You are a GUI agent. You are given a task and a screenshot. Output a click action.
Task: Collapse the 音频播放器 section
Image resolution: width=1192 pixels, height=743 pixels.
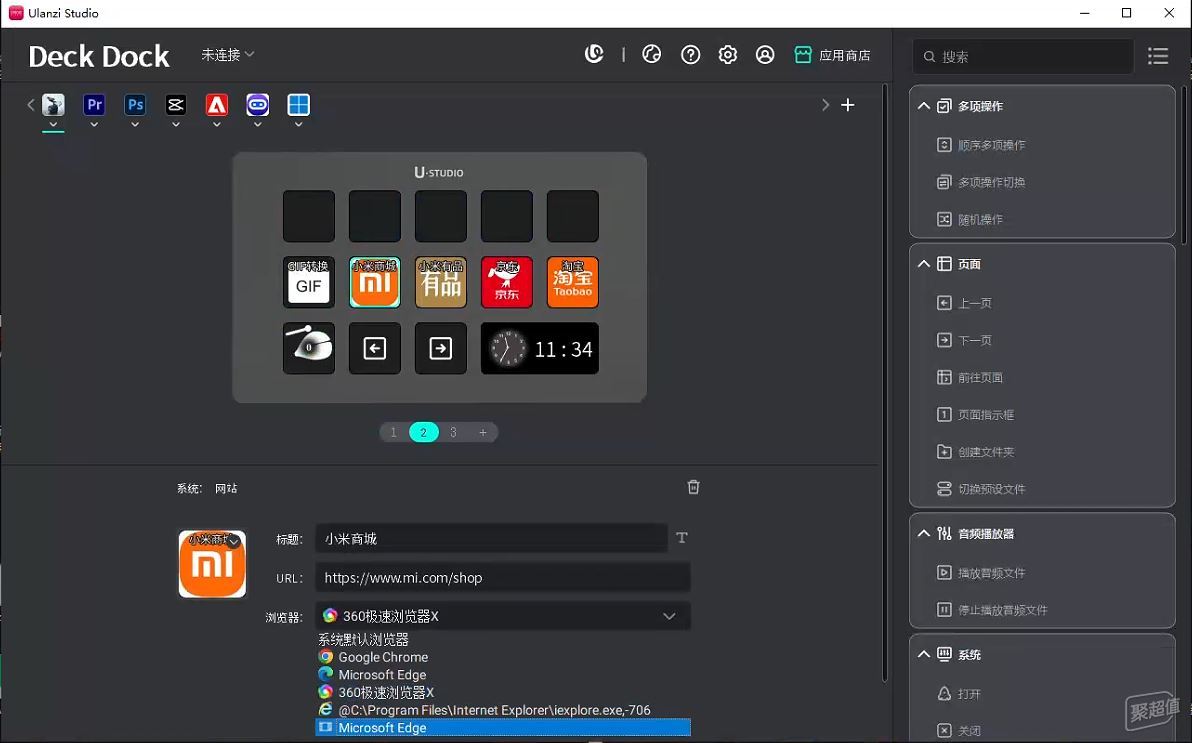924,533
